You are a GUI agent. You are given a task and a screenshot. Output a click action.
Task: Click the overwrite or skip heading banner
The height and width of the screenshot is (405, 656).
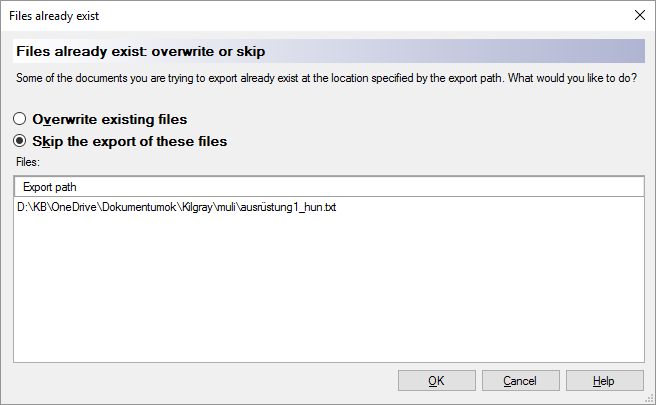(x=141, y=51)
